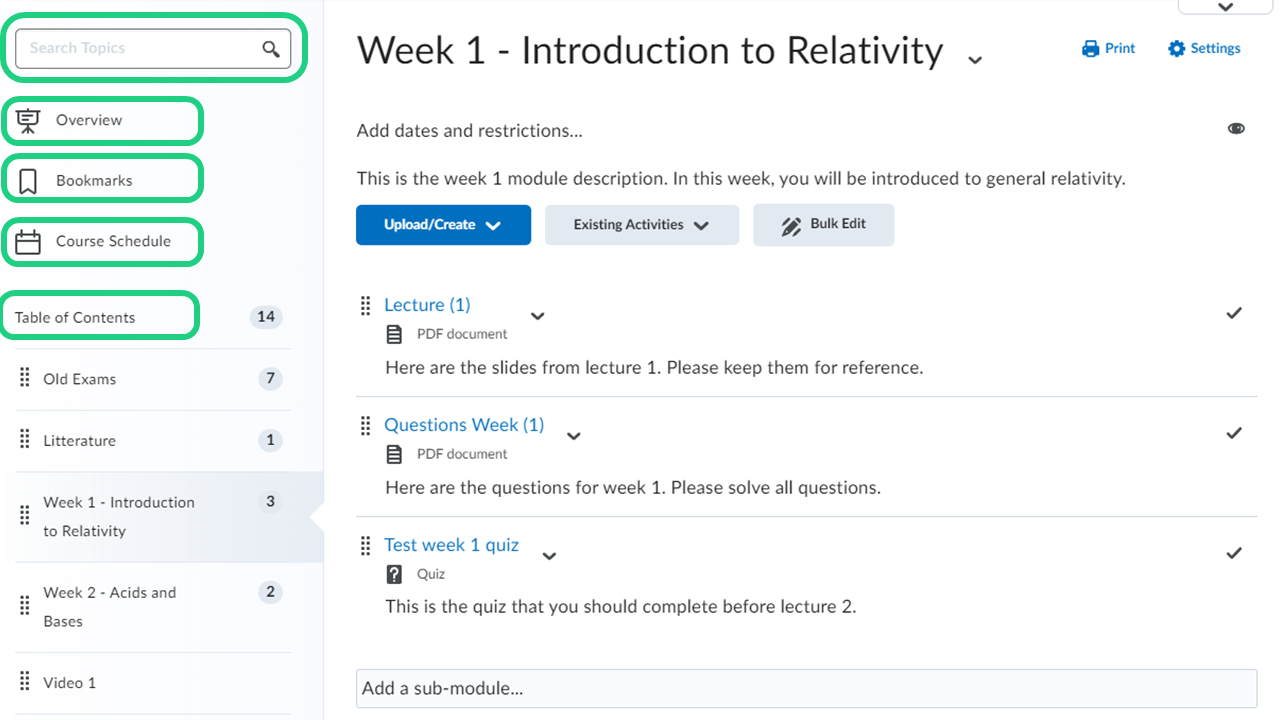Open the chevron menu beside Lecture (1)
The image size is (1280, 720).
(537, 316)
